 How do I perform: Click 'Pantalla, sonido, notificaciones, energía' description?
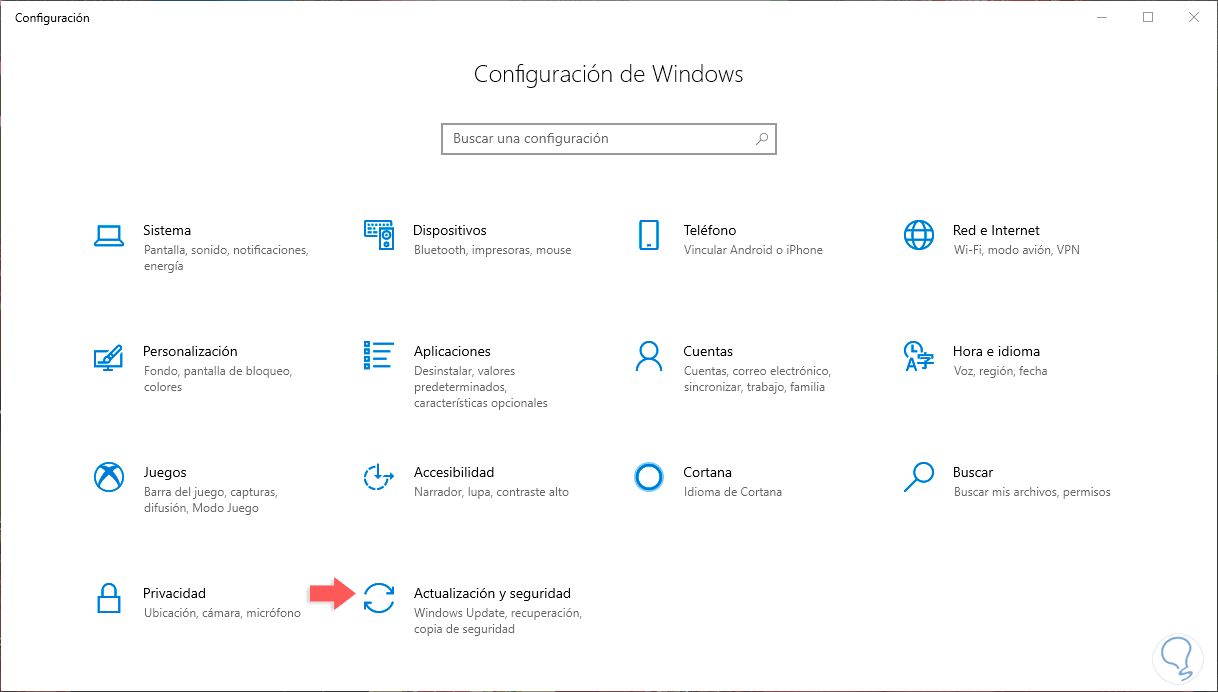point(226,258)
